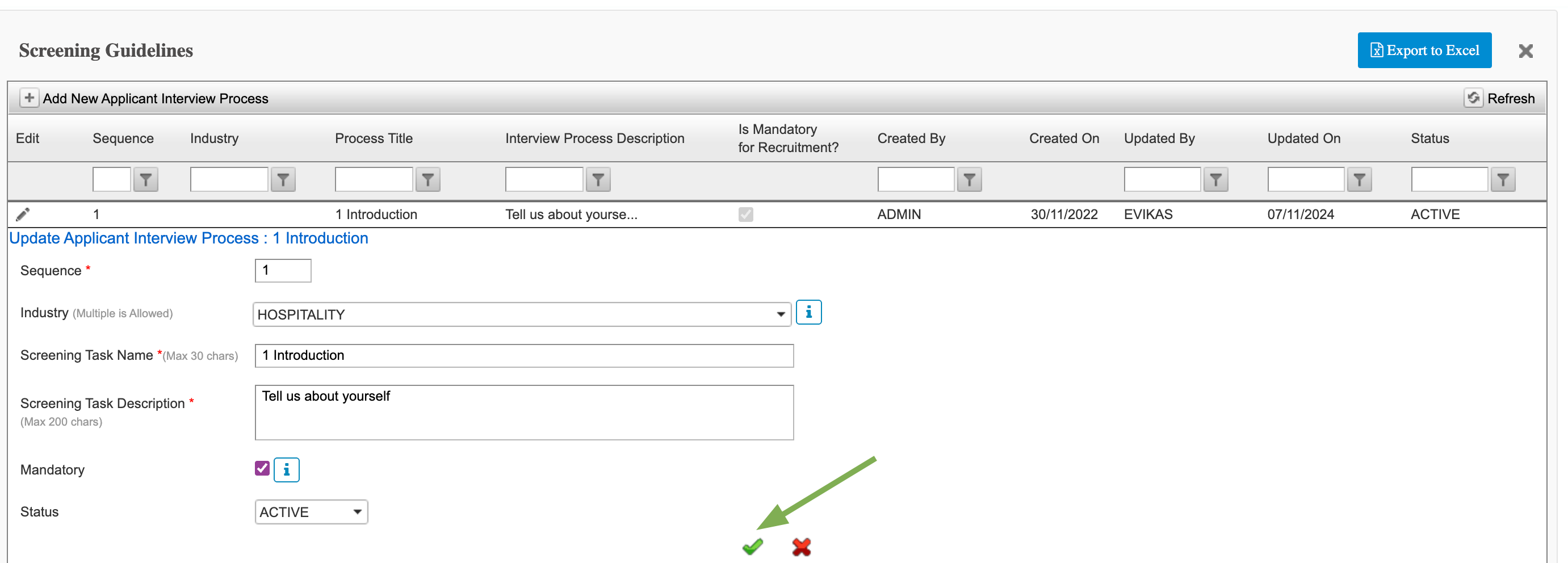Open the Sequence column filter icon

pos(145,179)
